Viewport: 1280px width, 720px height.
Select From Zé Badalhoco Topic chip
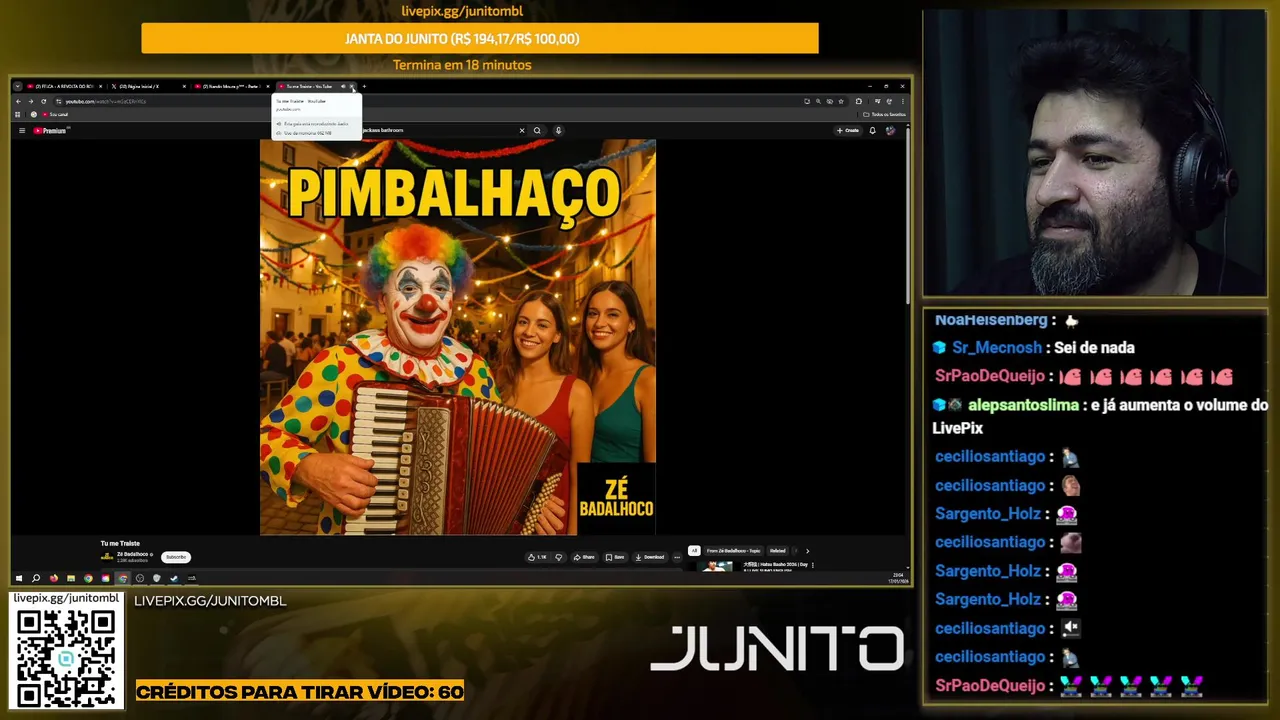click(733, 551)
